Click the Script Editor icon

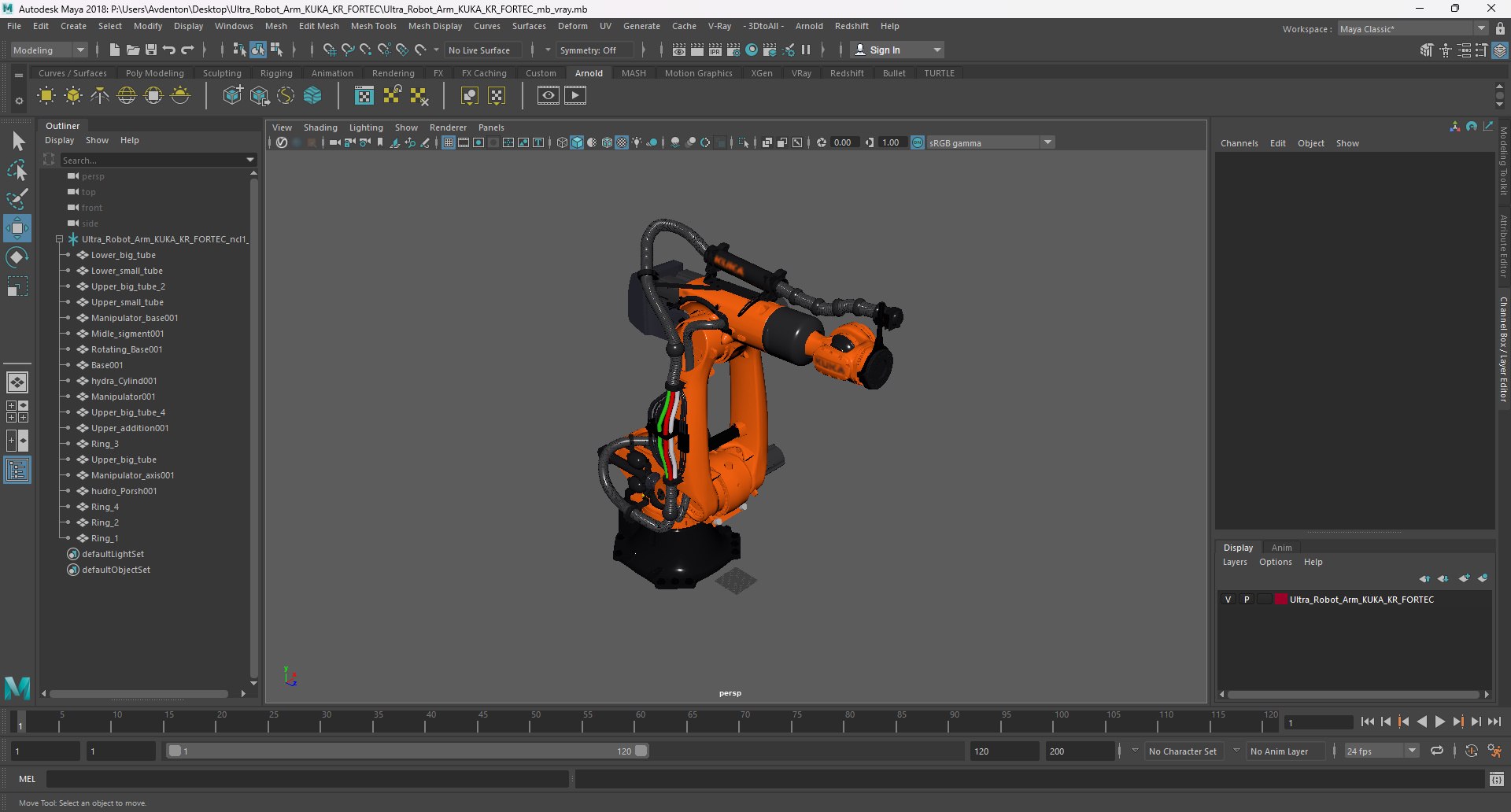tap(1497, 779)
